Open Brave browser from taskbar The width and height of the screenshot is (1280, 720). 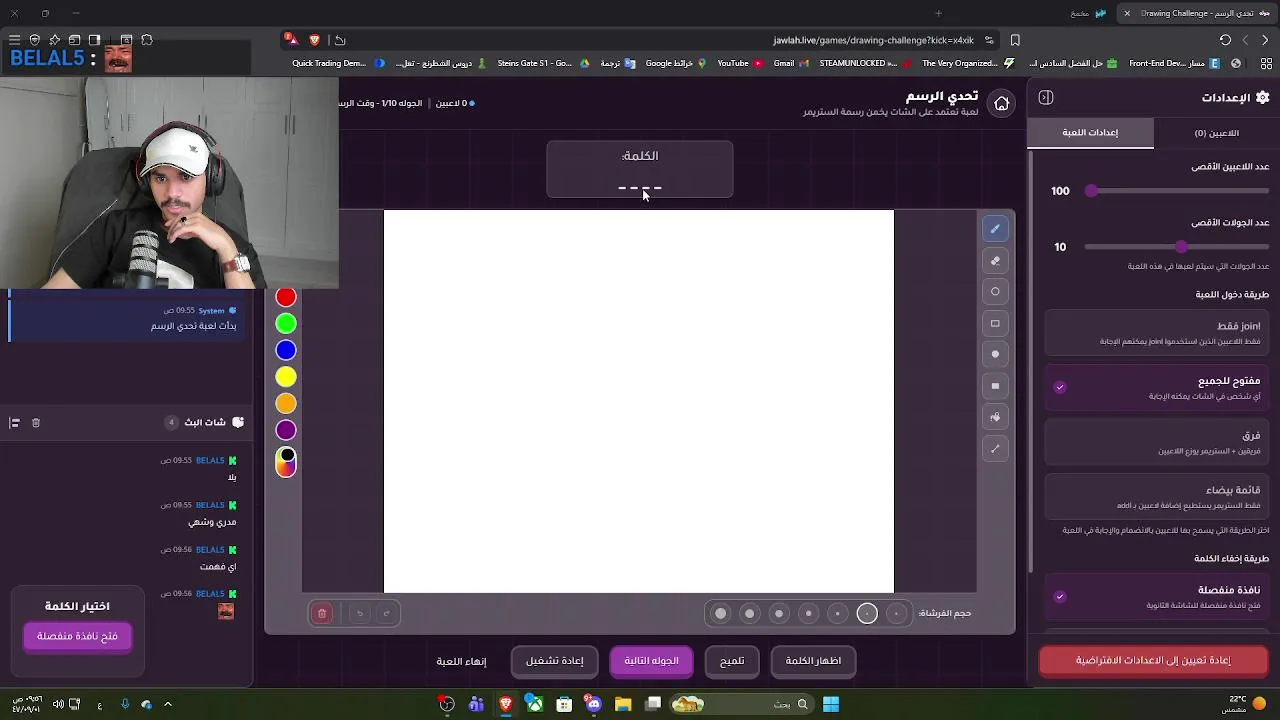(506, 704)
